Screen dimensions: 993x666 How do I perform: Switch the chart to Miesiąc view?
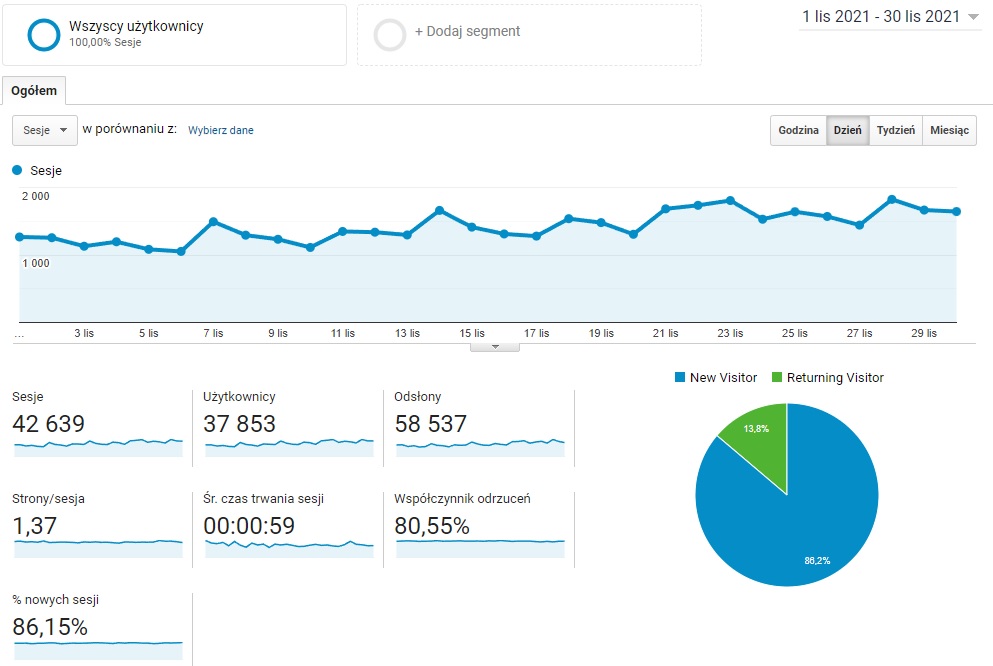949,131
